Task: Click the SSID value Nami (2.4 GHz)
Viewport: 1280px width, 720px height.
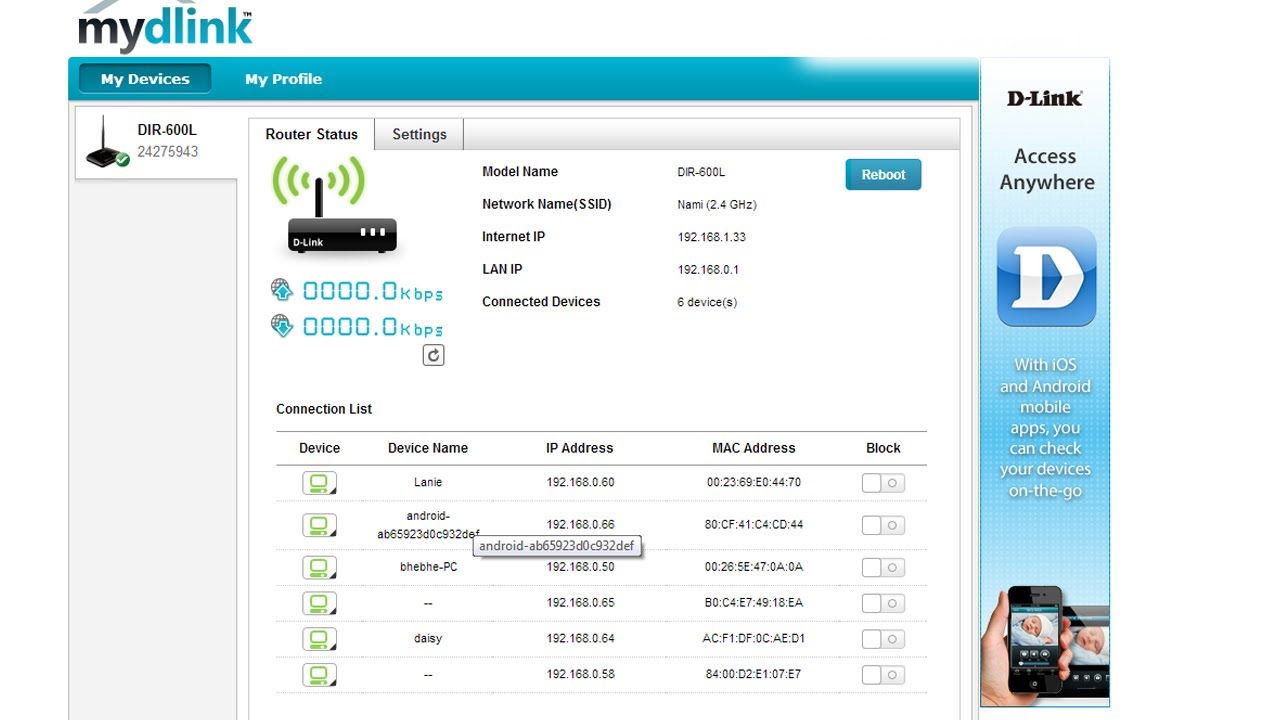Action: 717,204
